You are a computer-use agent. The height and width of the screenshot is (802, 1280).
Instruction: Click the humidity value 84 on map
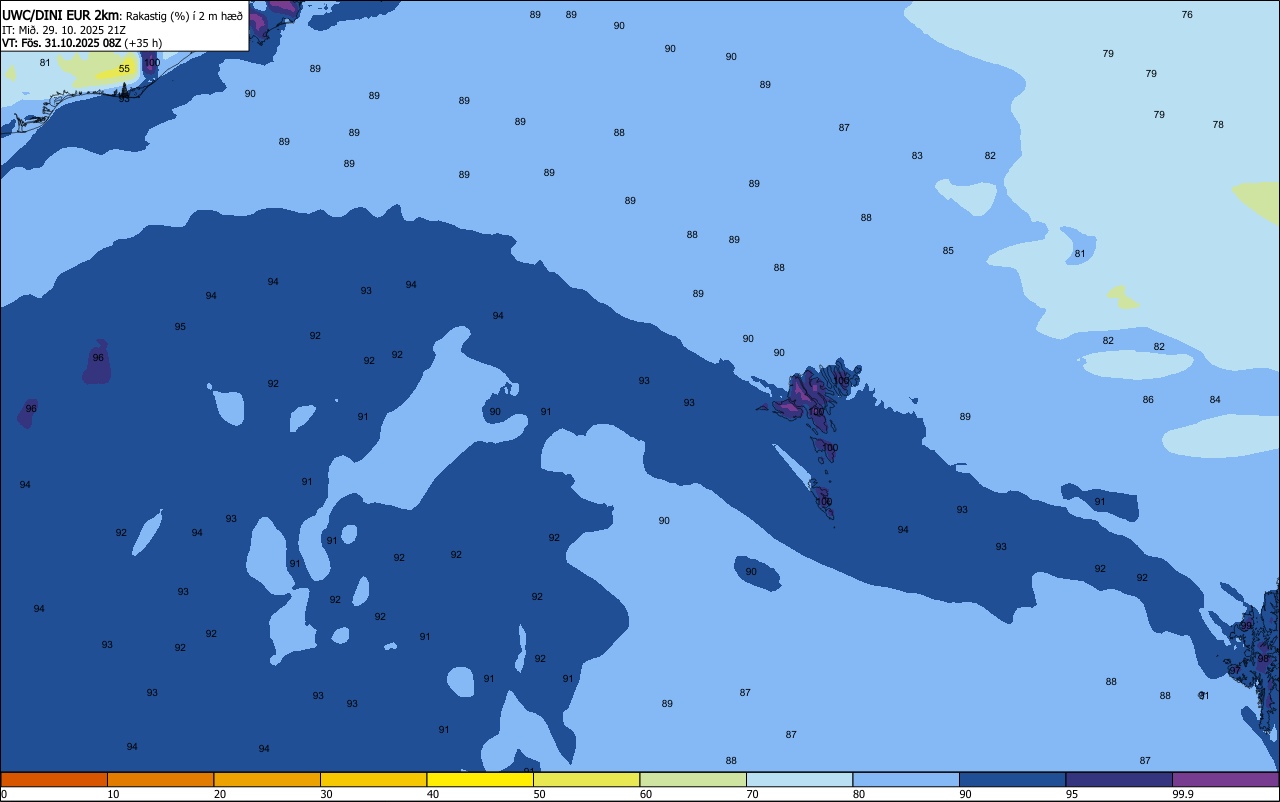click(x=1215, y=400)
